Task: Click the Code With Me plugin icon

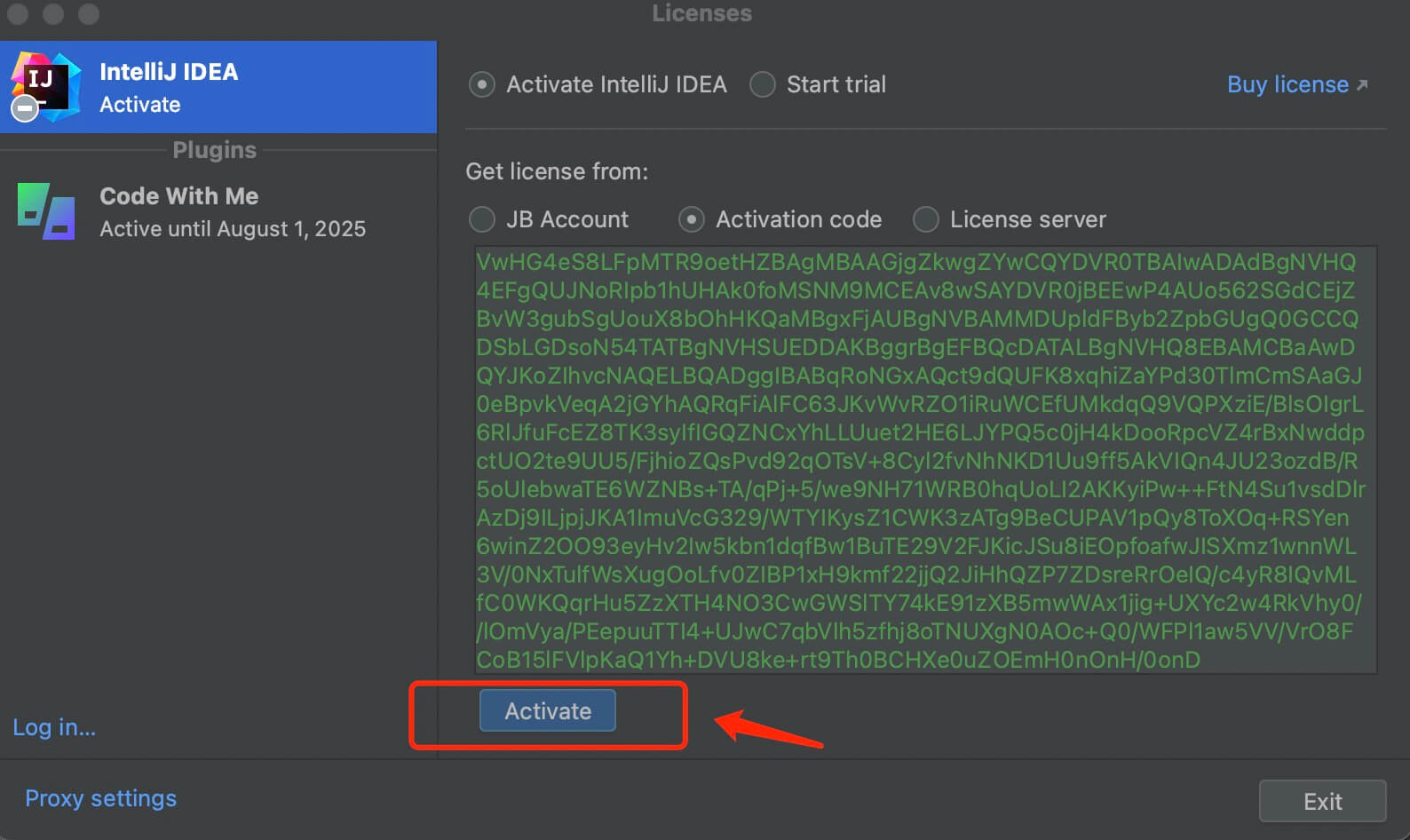Action: pos(46,211)
